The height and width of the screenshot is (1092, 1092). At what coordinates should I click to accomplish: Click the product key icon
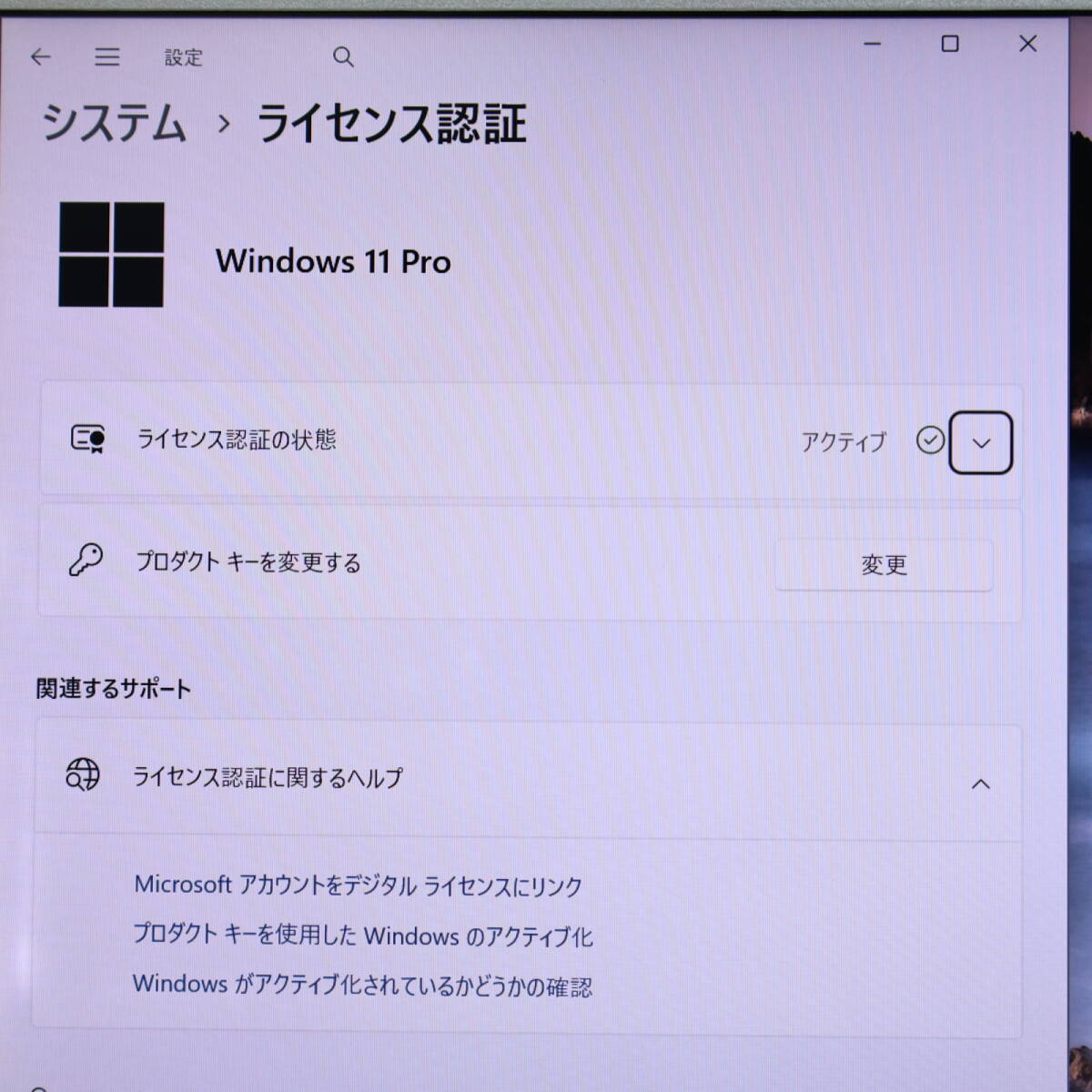[x=86, y=561]
